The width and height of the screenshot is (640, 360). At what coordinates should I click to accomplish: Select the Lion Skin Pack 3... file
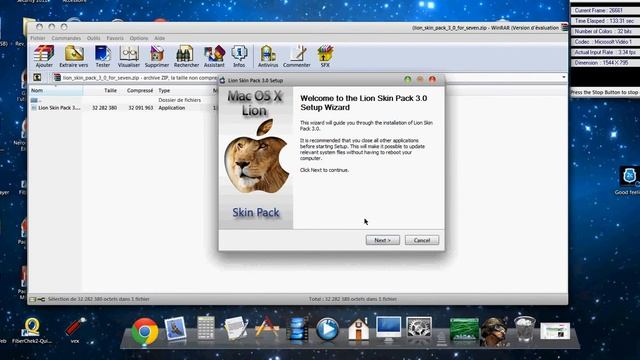point(56,108)
